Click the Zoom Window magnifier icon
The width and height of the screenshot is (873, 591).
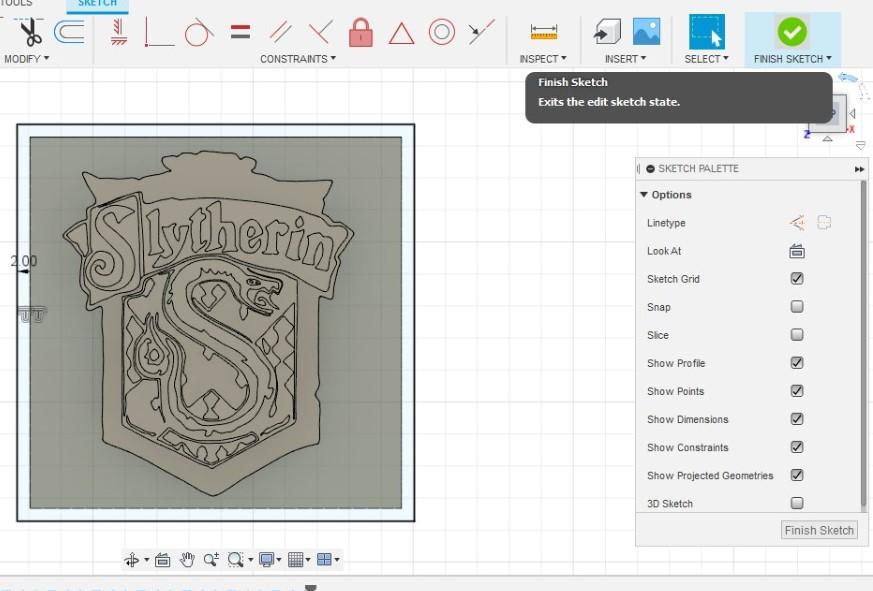click(236, 559)
